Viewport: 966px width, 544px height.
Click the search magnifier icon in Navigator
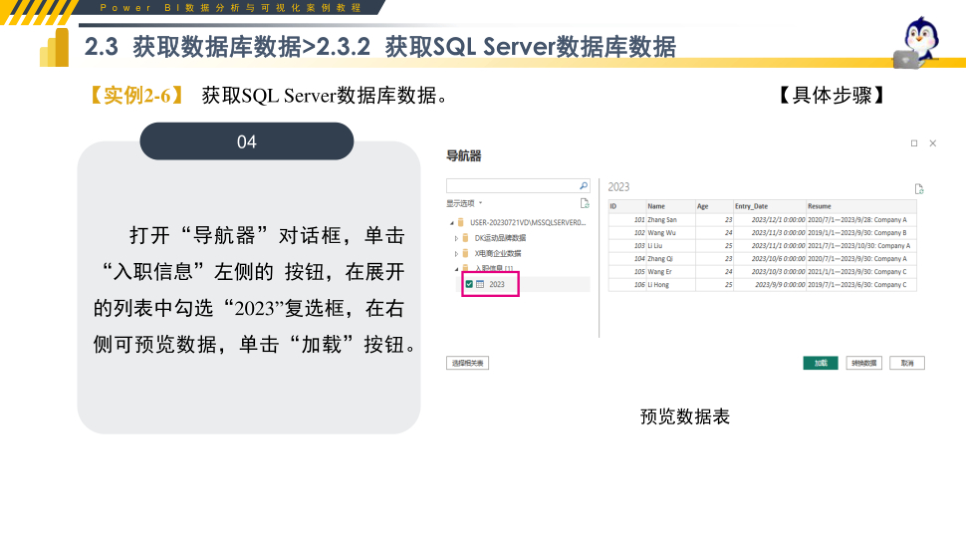[583, 185]
